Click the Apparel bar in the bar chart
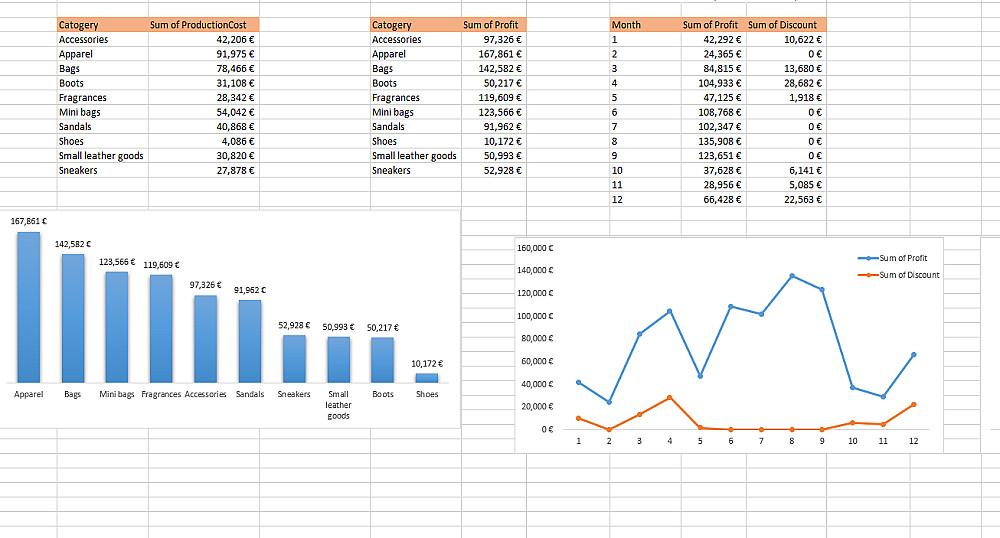 [x=29, y=307]
